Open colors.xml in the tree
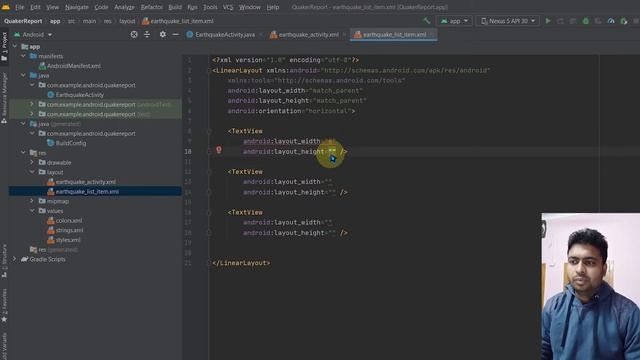 tap(65, 220)
